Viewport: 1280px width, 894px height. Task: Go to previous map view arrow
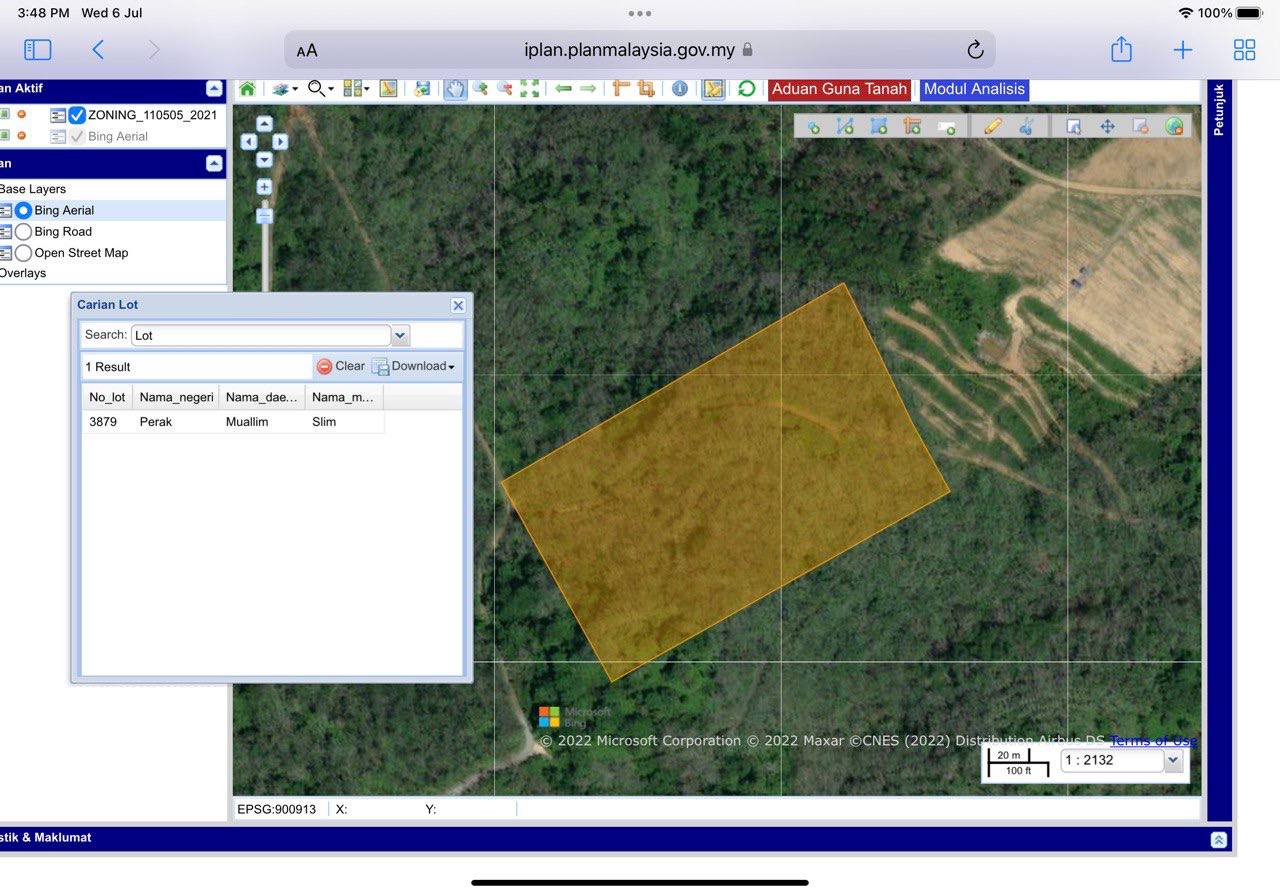563,89
